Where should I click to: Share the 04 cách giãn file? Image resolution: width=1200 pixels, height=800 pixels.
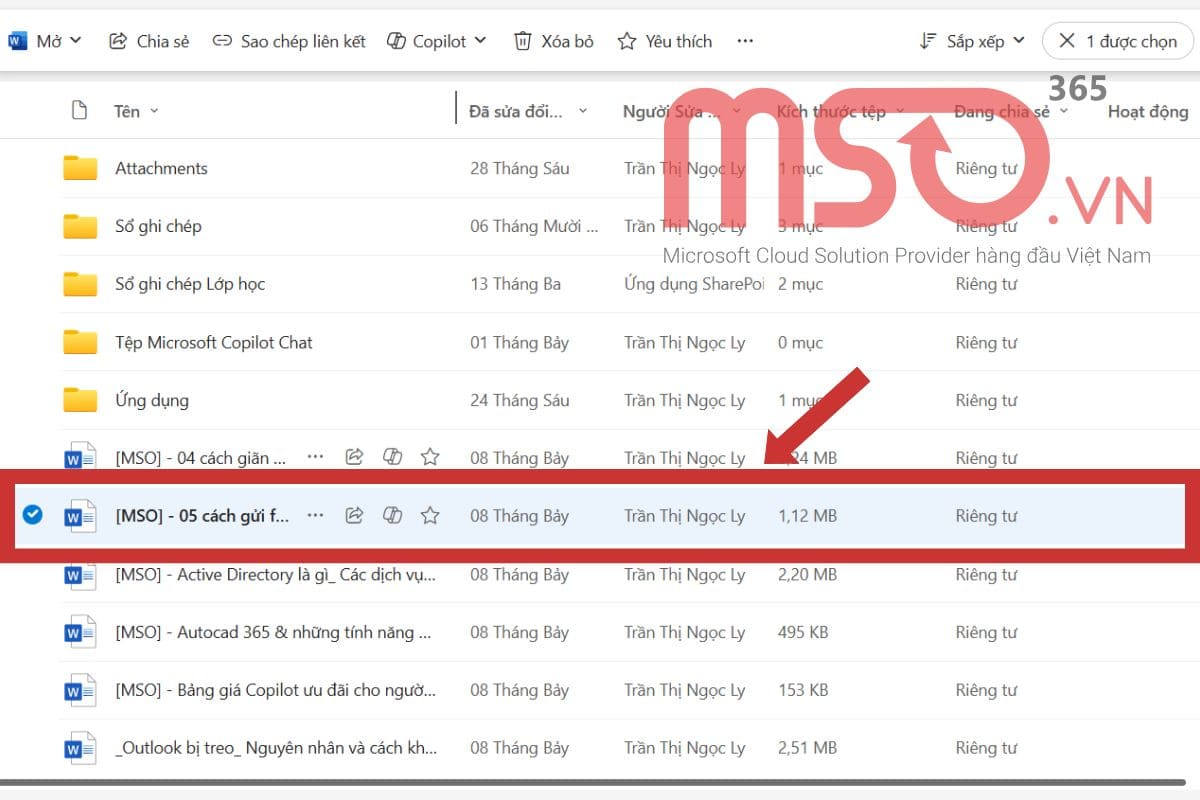click(354, 457)
